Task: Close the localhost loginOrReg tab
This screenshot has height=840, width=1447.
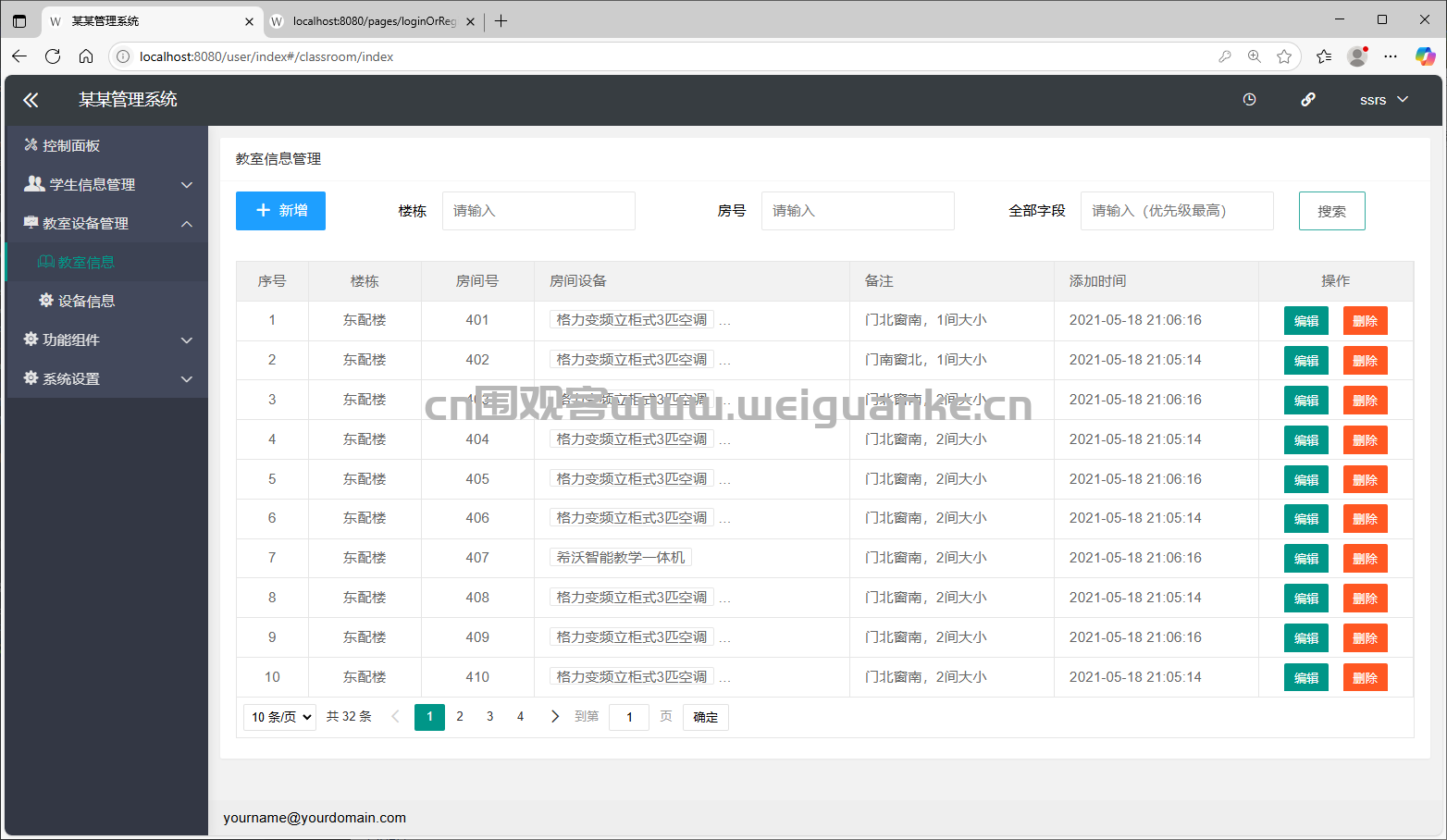Action: click(470, 21)
